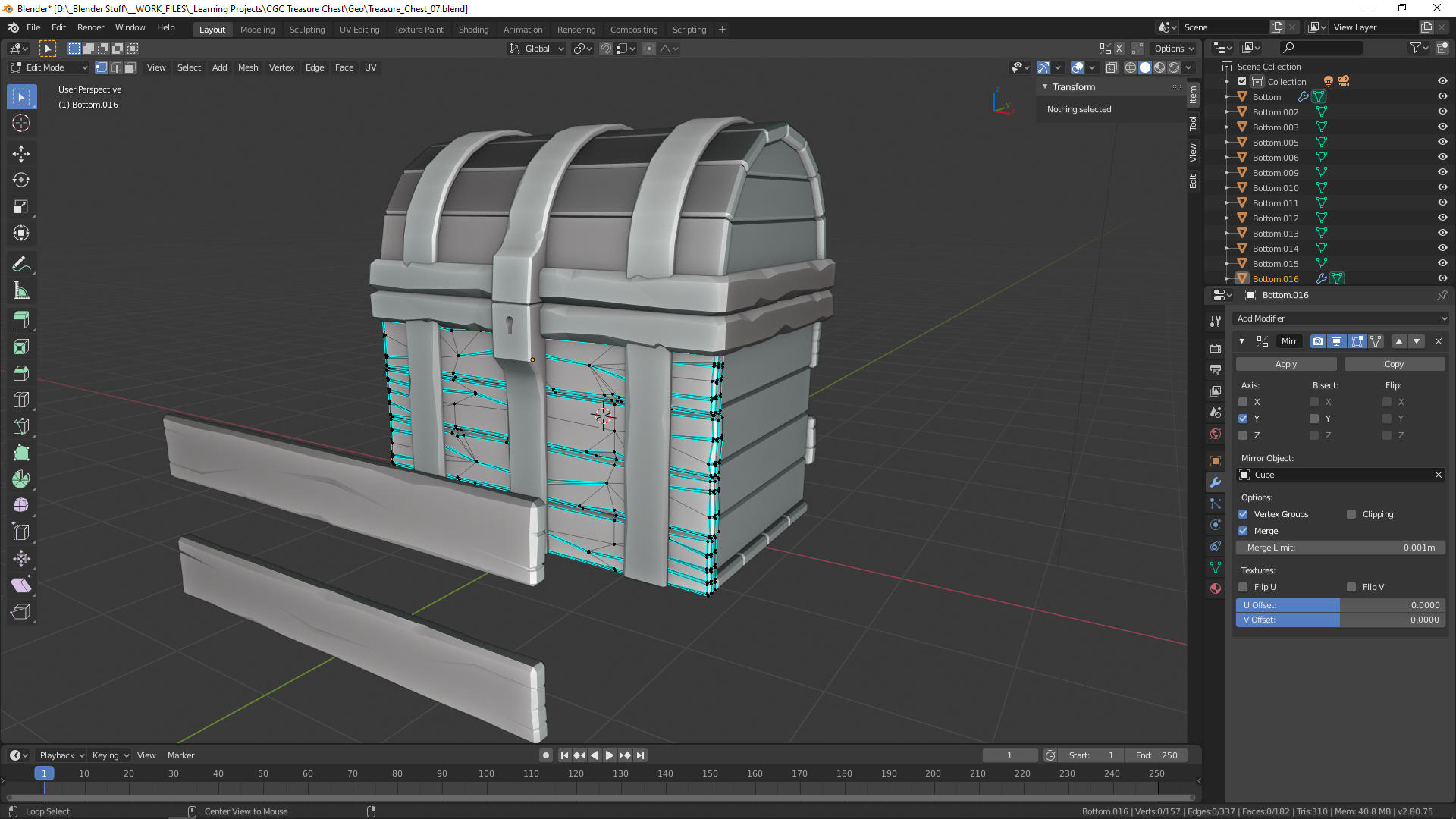1456x819 pixels.
Task: Select the Measure tool
Action: 21,291
